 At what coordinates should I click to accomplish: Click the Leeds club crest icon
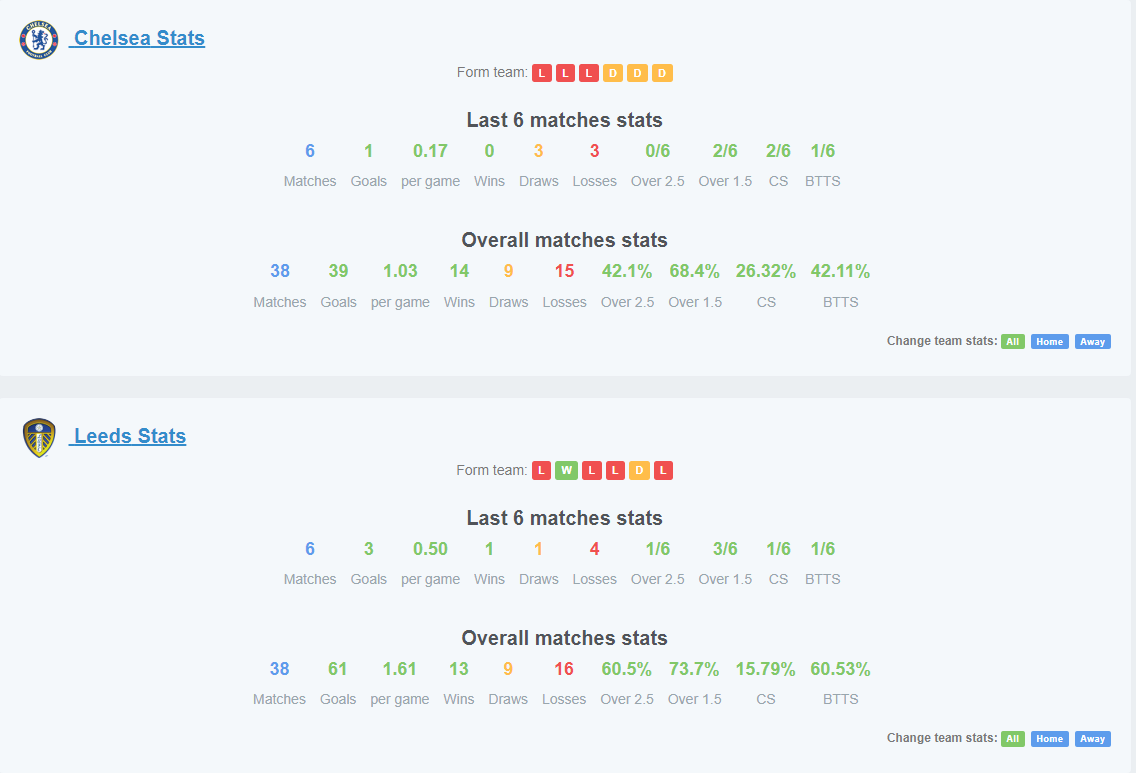coord(39,438)
